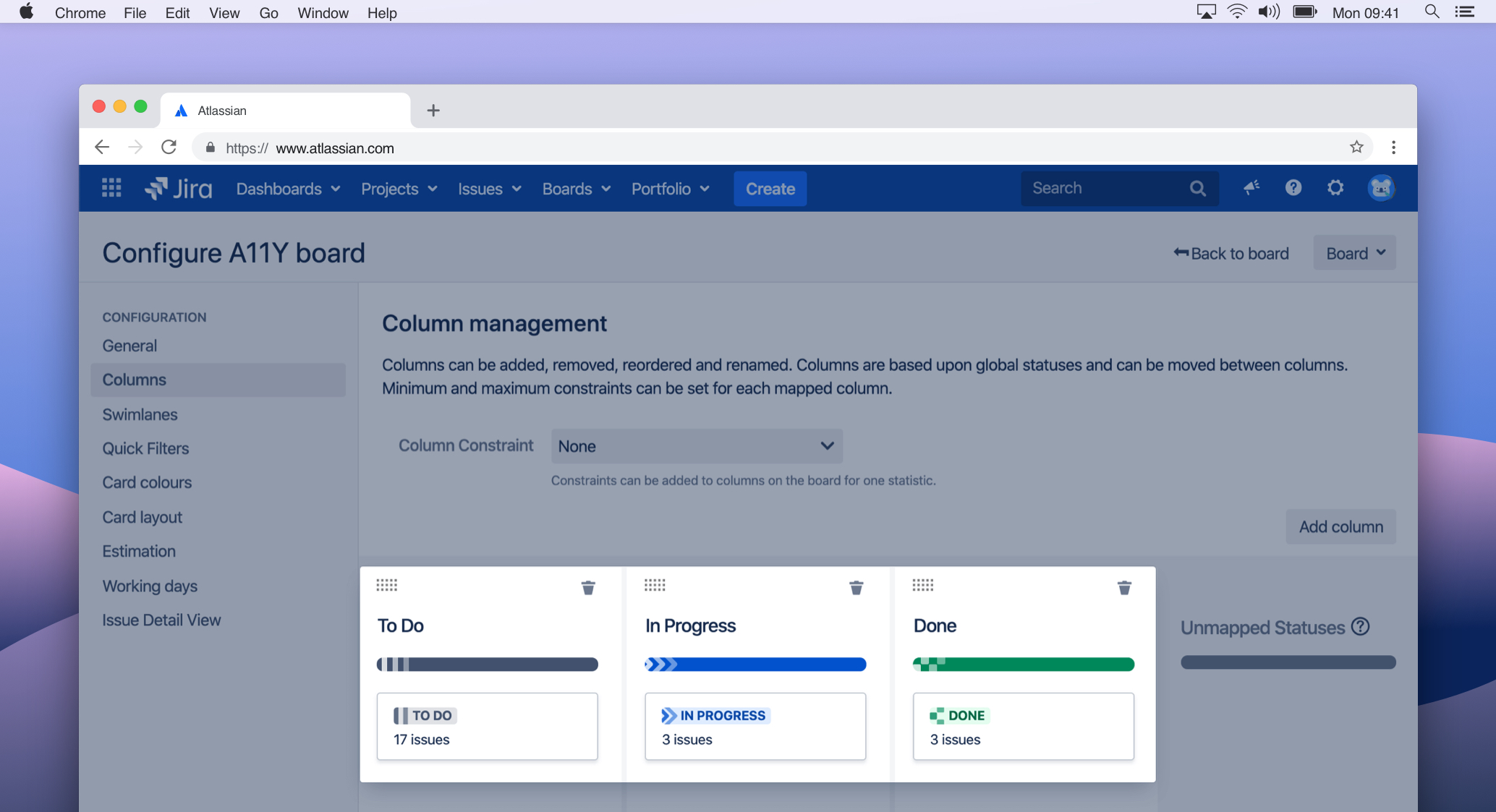Viewport: 1496px width, 812px height.
Task: Click the site lock icon
Action: pyautogui.click(x=211, y=148)
